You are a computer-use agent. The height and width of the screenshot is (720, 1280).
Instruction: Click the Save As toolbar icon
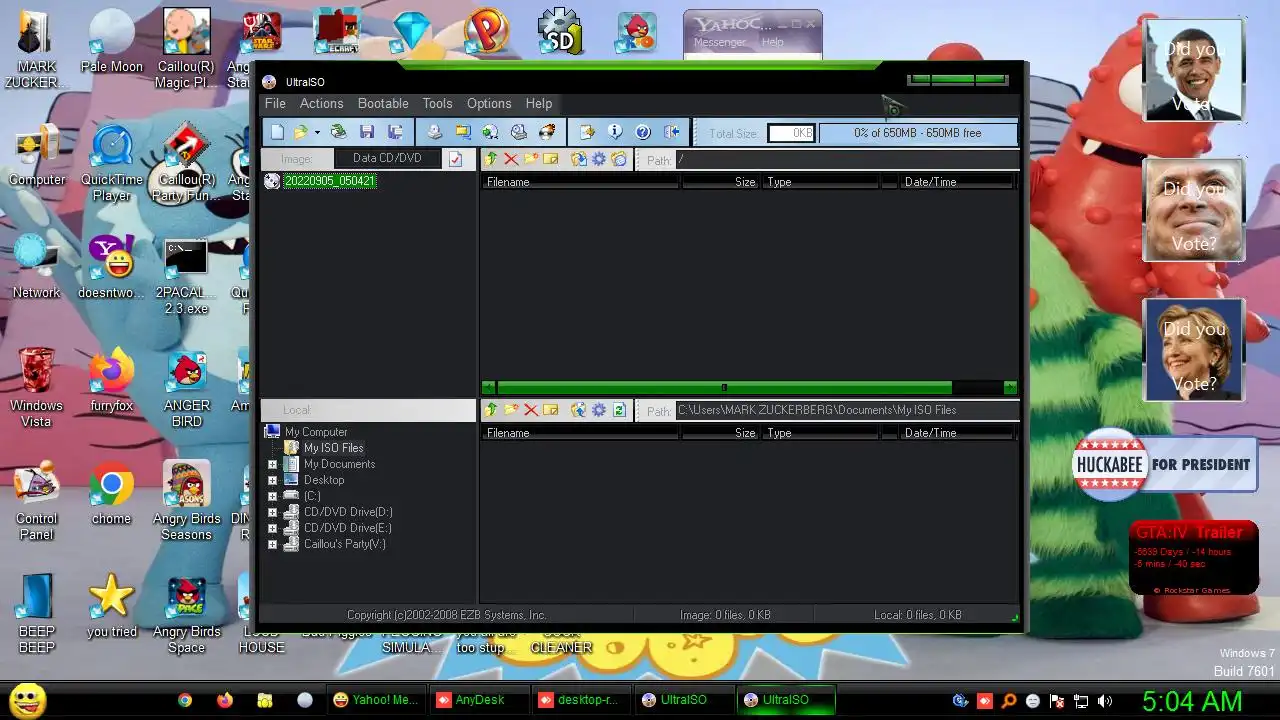pyautogui.click(x=395, y=132)
